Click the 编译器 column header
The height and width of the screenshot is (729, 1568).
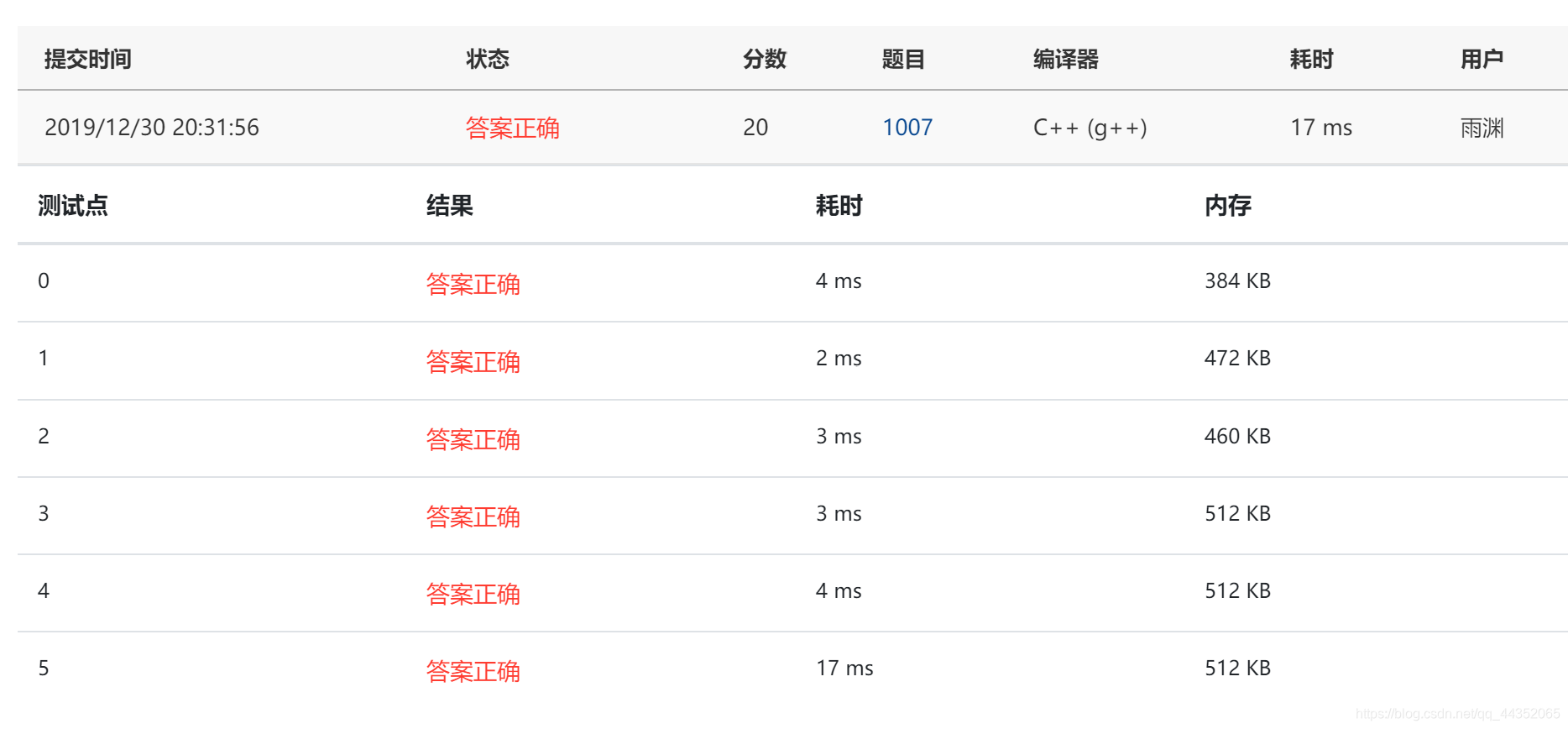point(1066,59)
